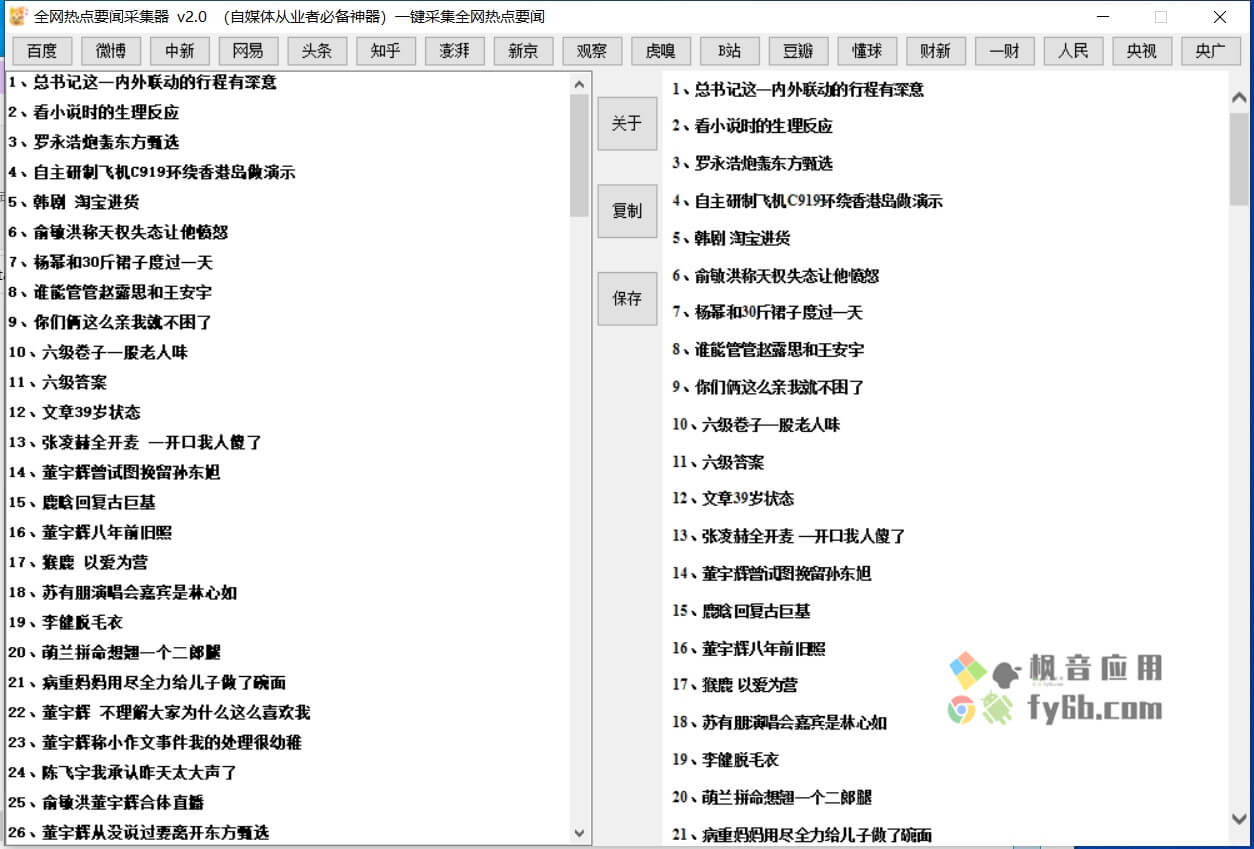The width and height of the screenshot is (1254, 849).
Task: Click the left list scrollbar thumb
Action: click(579, 156)
